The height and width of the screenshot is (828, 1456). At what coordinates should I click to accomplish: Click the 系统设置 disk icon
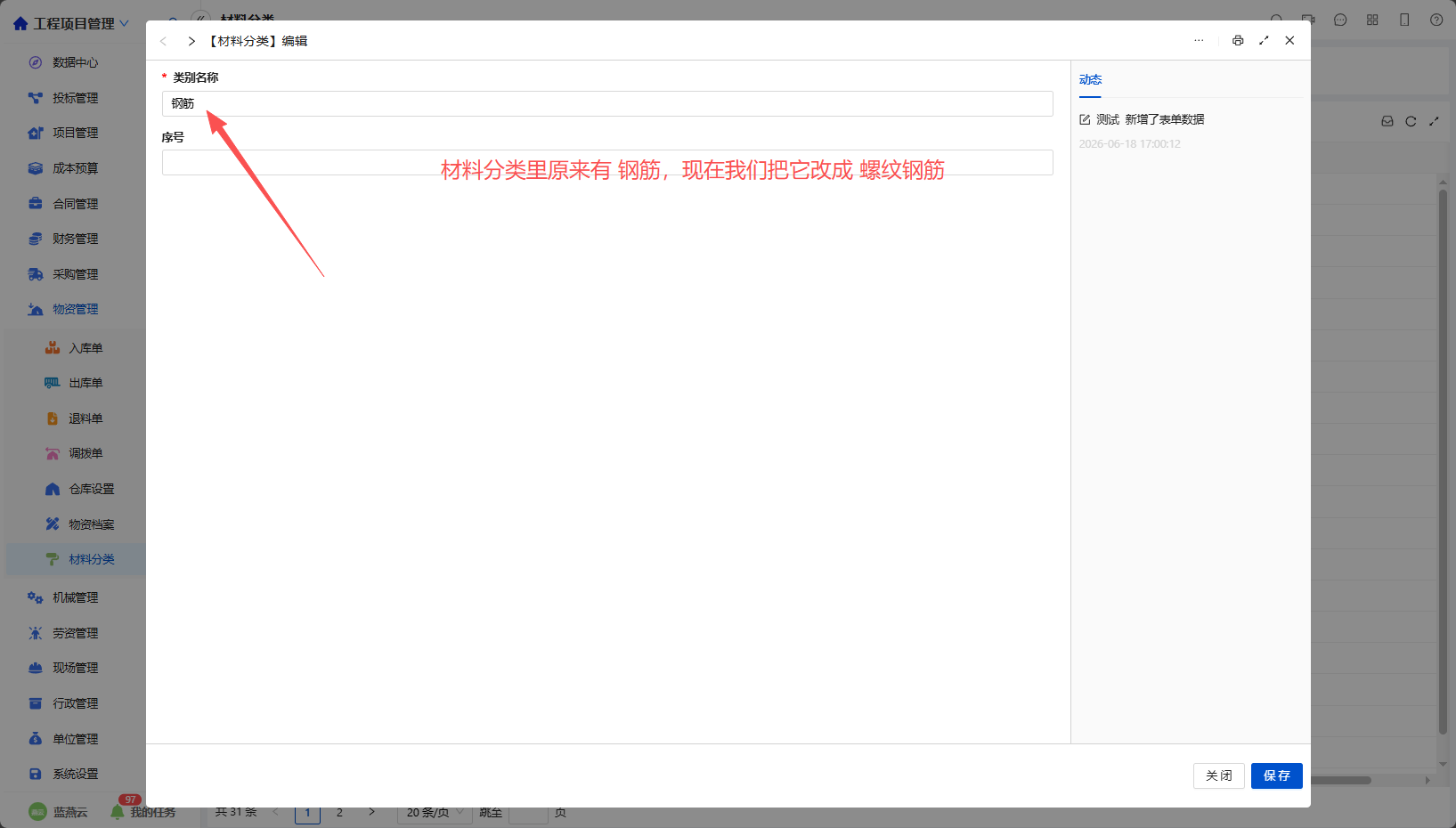click(36, 774)
